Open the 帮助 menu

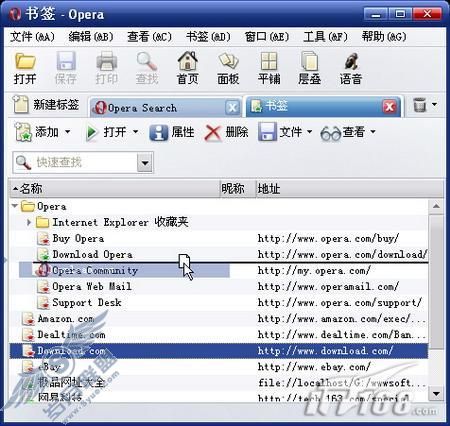click(x=384, y=37)
